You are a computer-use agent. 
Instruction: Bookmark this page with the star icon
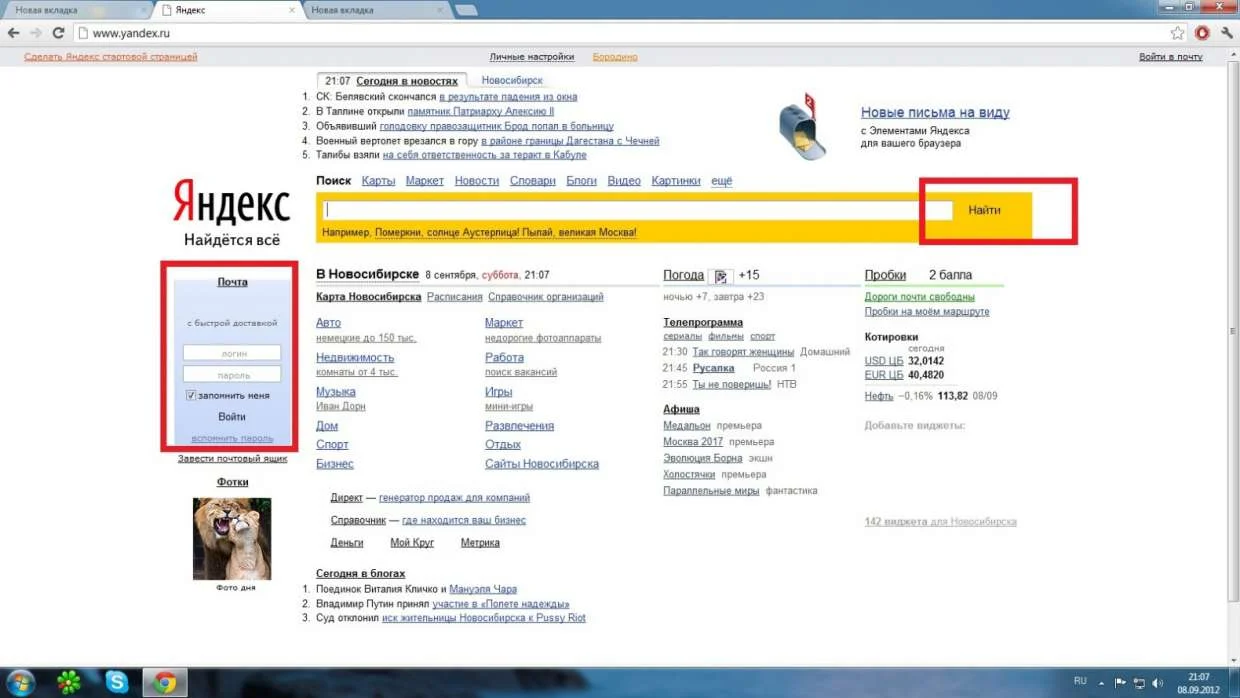click(x=1178, y=33)
